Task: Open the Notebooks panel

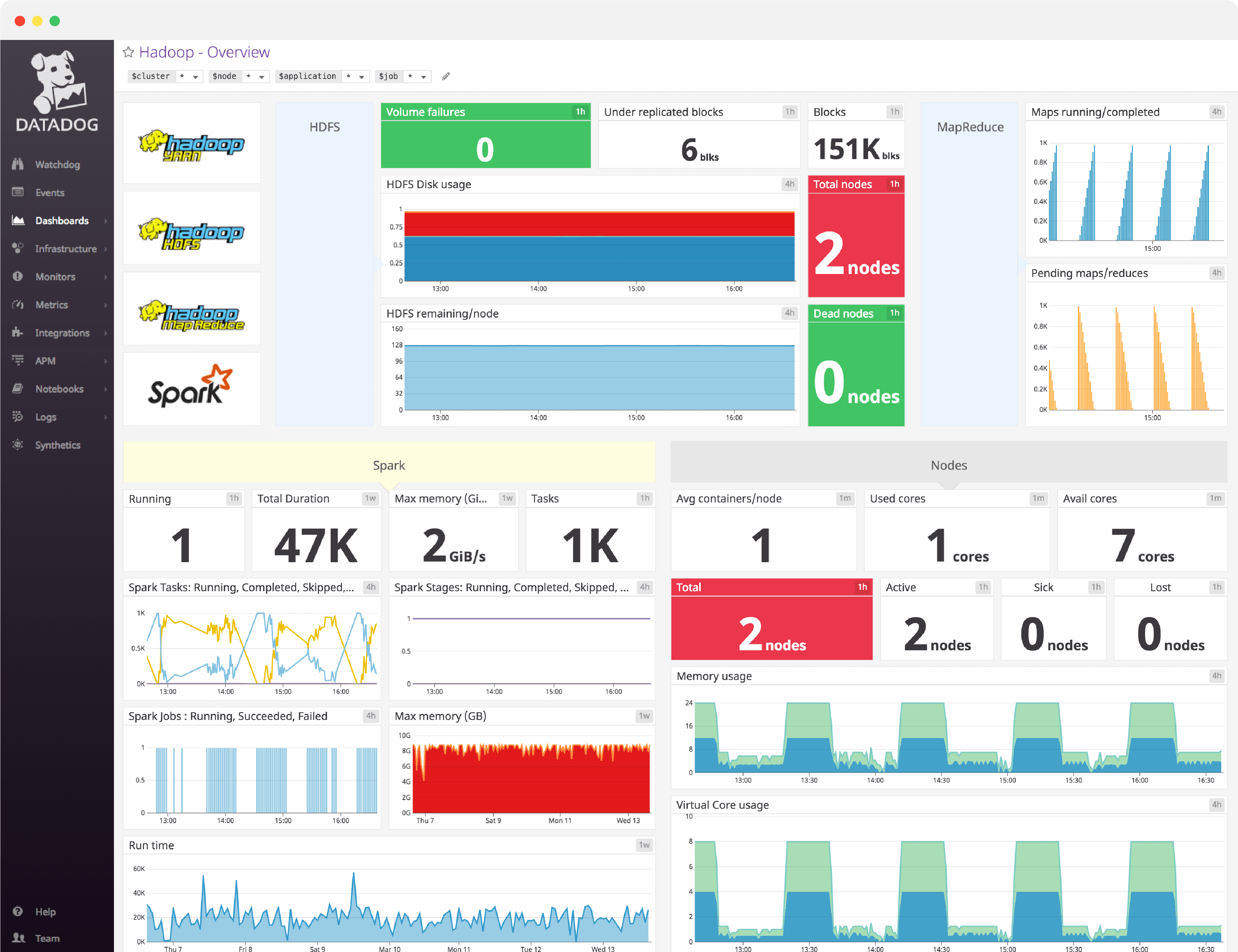Action: [59, 389]
